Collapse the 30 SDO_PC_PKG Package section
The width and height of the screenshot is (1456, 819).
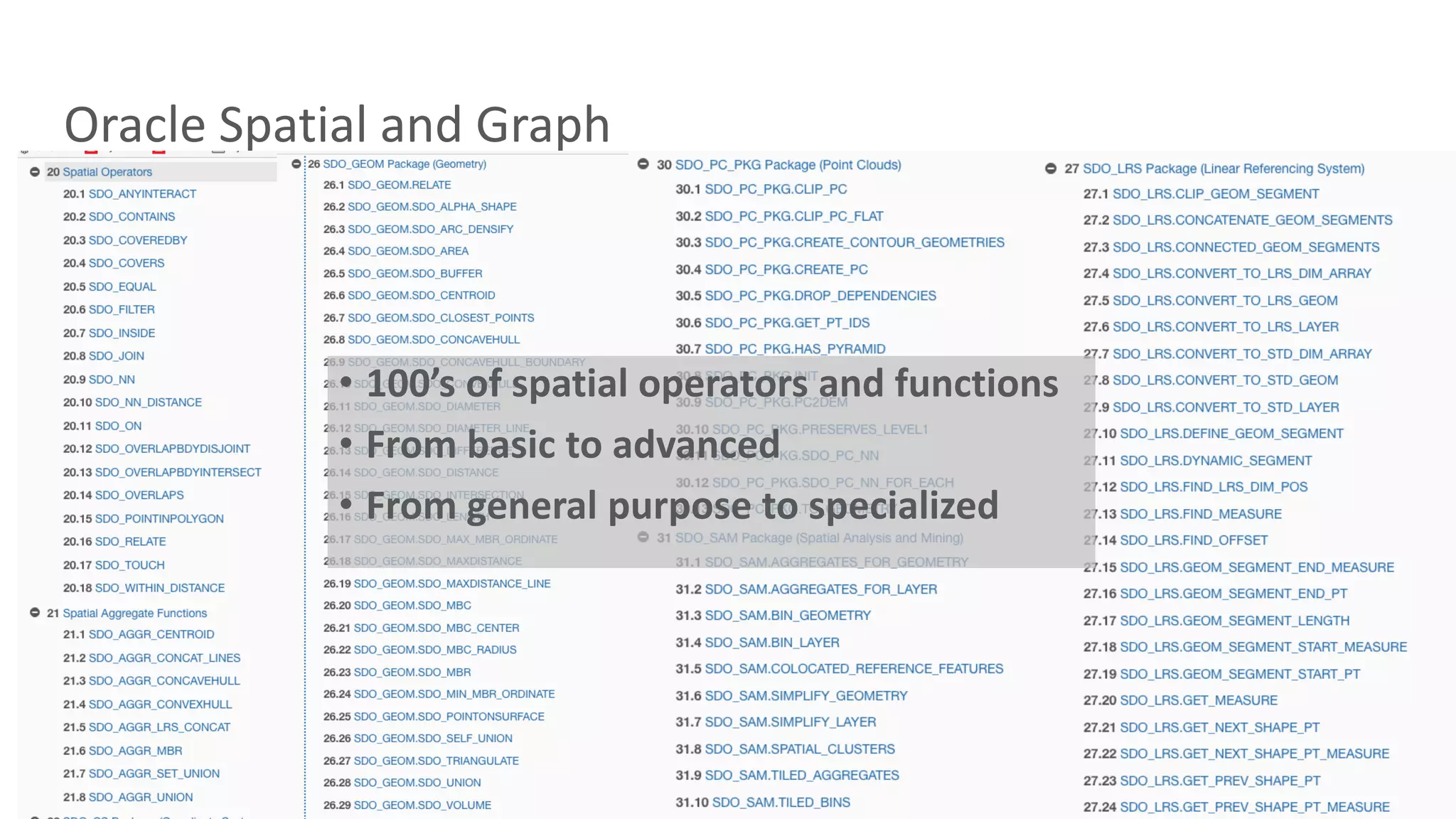(x=643, y=164)
